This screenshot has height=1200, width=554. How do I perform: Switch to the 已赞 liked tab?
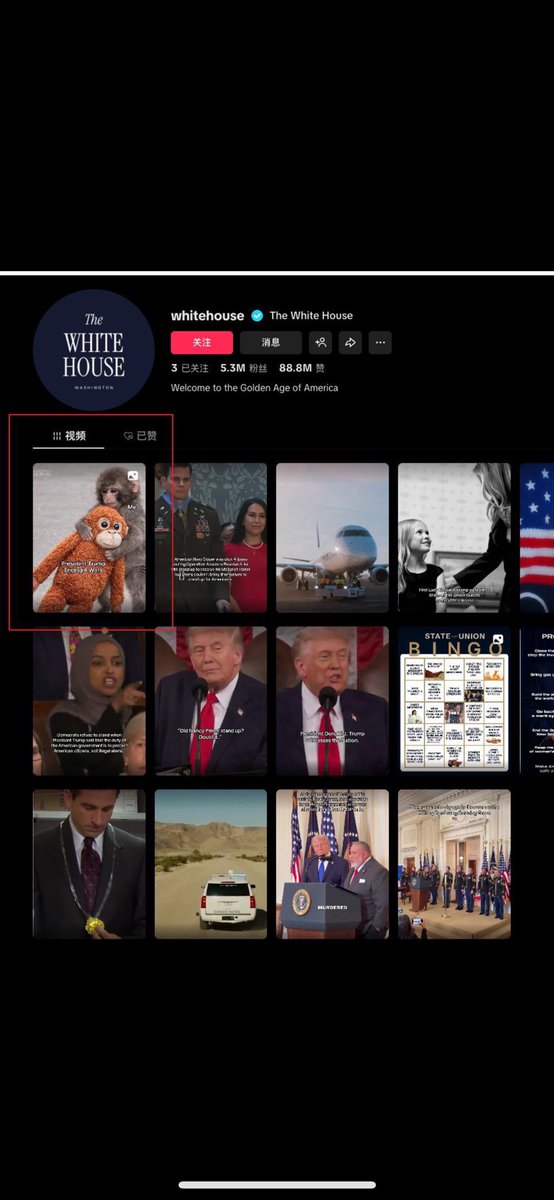140,436
